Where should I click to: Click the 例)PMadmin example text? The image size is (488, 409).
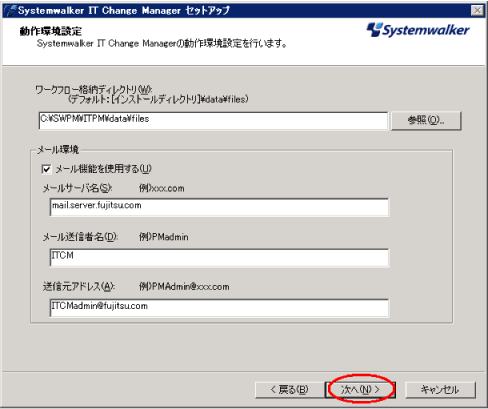pyautogui.click(x=164, y=237)
